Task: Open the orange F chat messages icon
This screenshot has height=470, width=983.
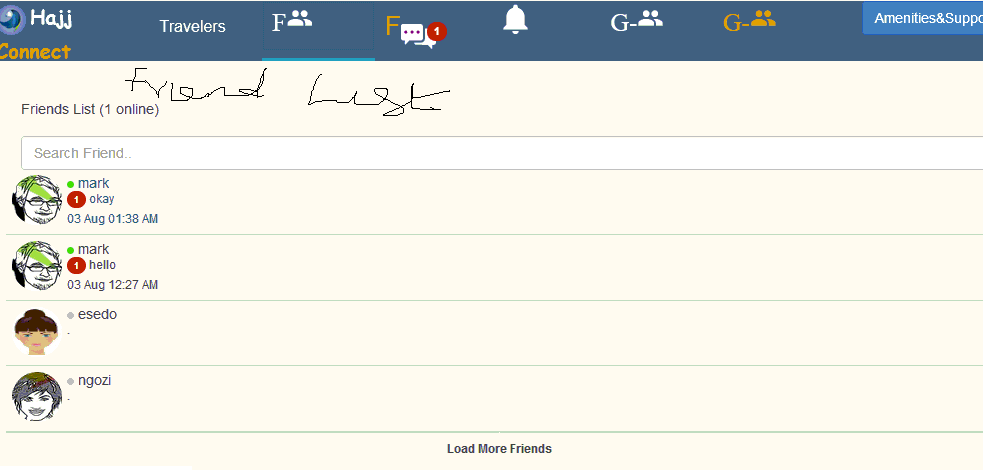Action: point(415,31)
